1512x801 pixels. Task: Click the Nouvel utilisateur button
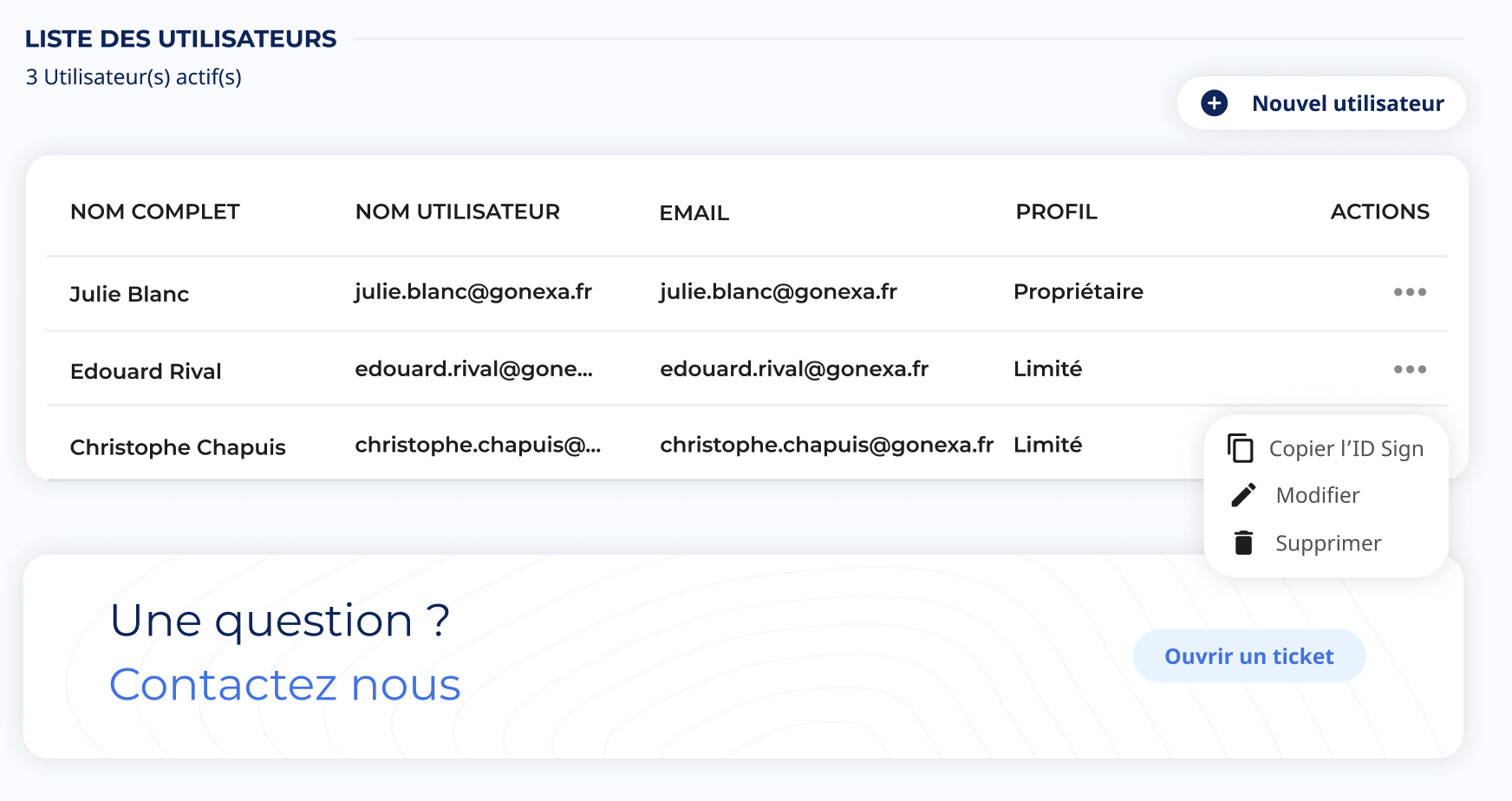(x=1321, y=103)
